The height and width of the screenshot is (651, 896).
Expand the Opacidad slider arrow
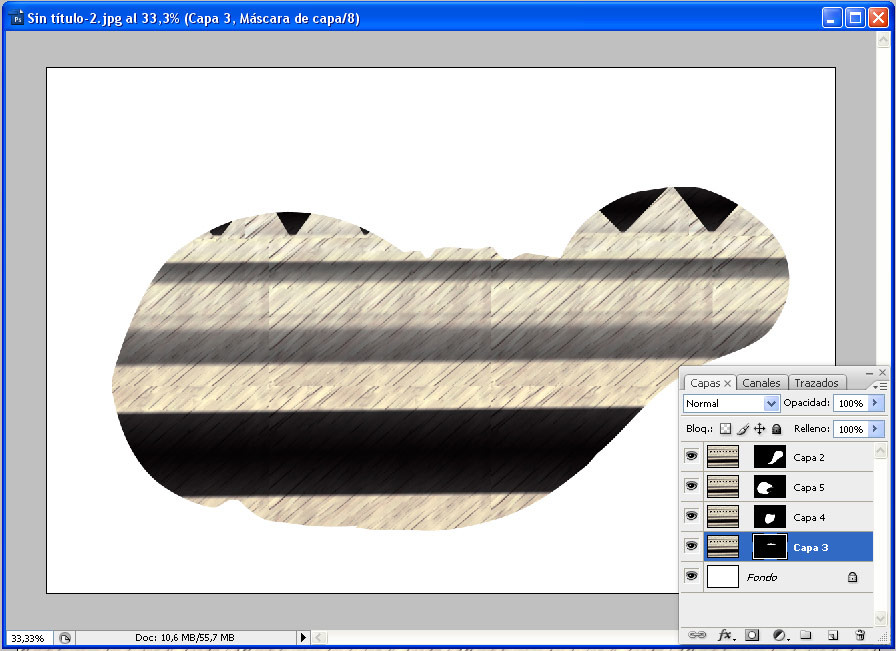[x=877, y=403]
